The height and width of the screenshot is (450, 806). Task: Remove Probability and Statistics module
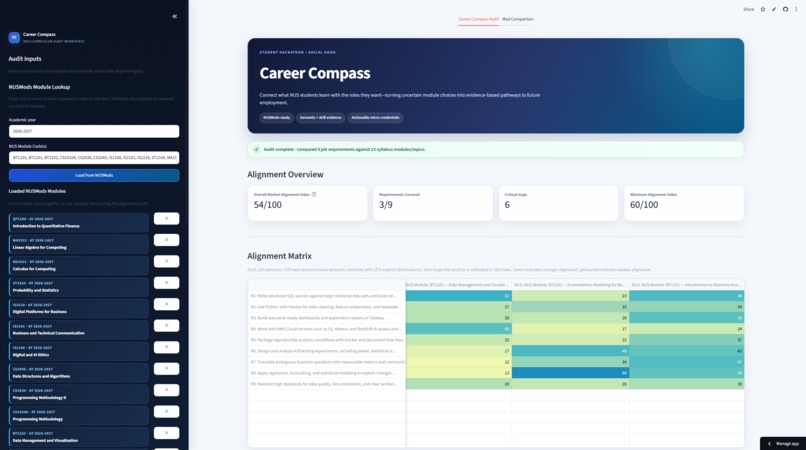[x=167, y=283]
